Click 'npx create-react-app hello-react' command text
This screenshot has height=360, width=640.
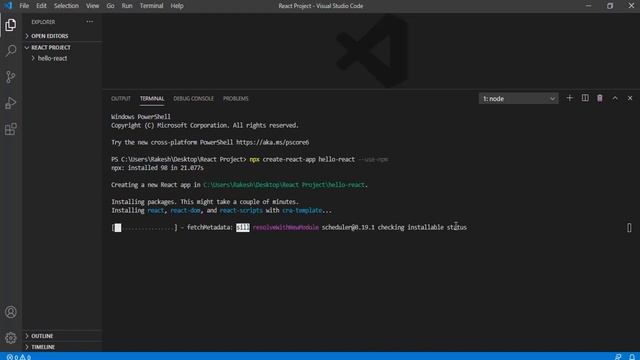[x=302, y=160]
